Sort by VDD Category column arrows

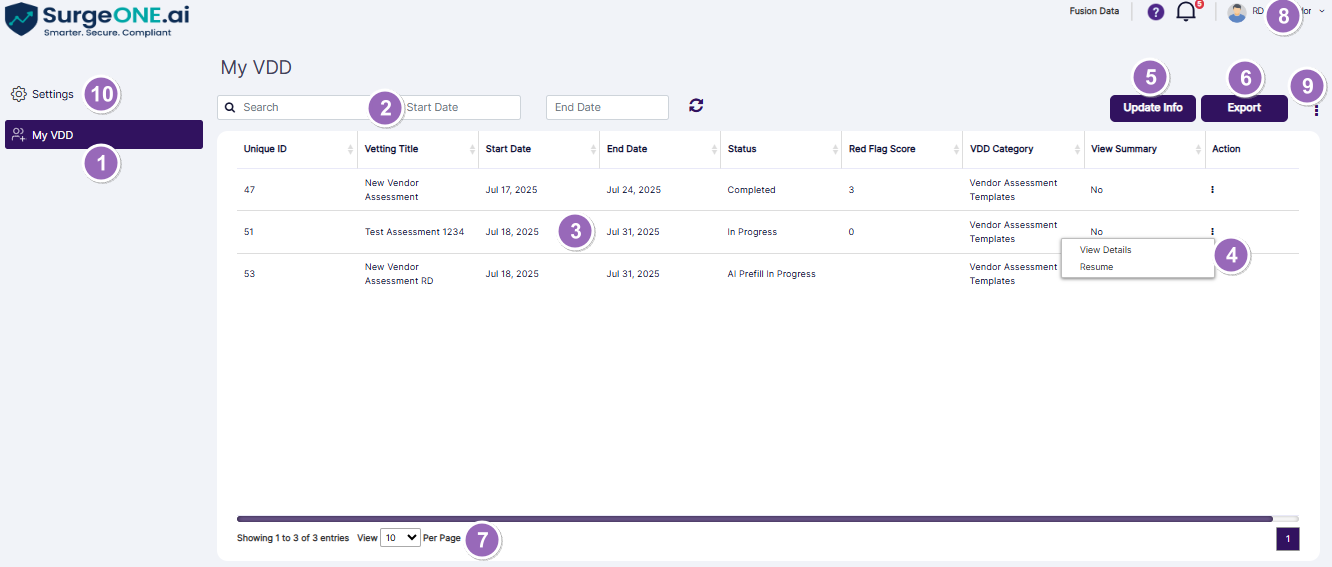tap(1077, 149)
